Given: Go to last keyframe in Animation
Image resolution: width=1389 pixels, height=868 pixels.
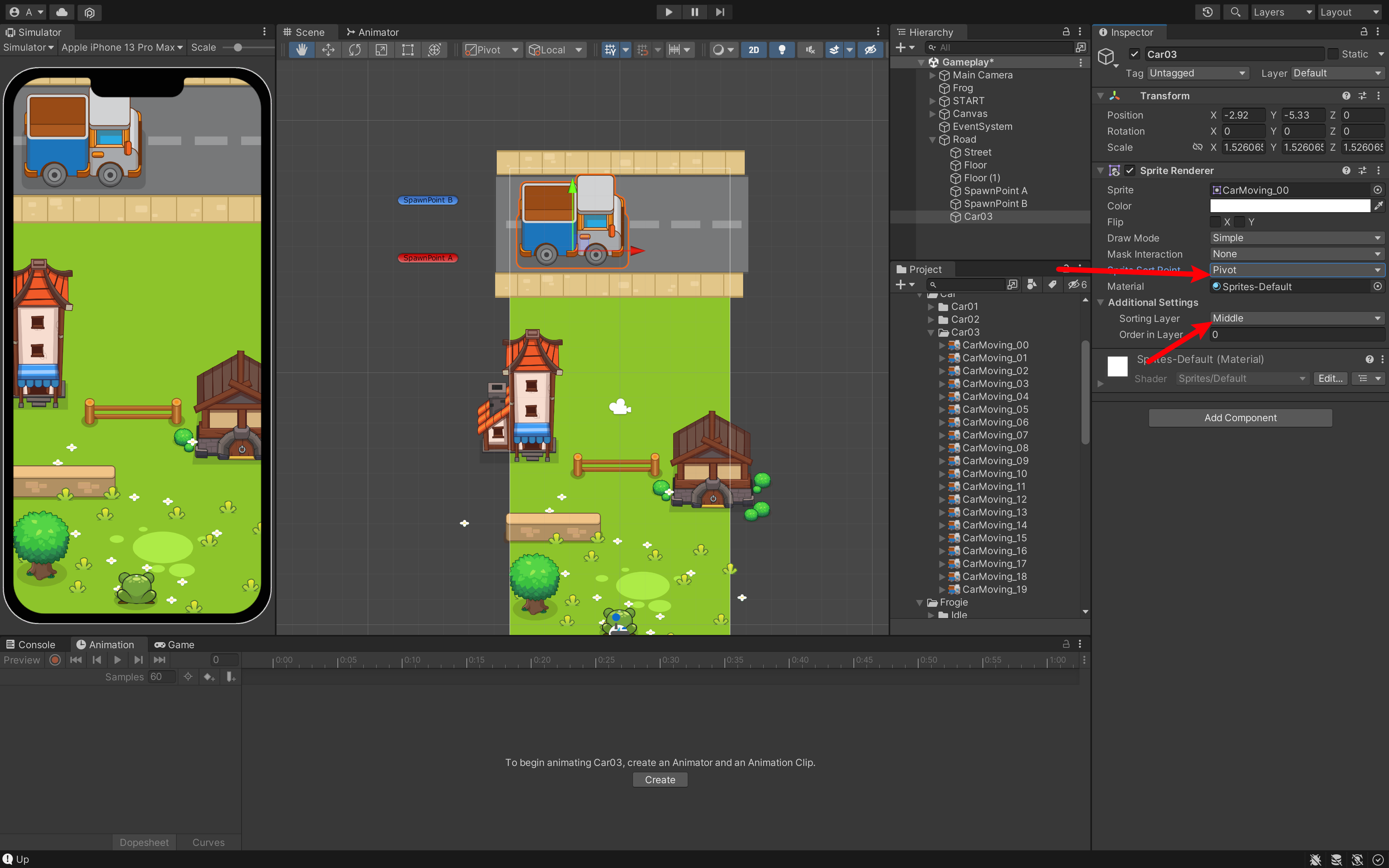Looking at the screenshot, I should point(160,660).
